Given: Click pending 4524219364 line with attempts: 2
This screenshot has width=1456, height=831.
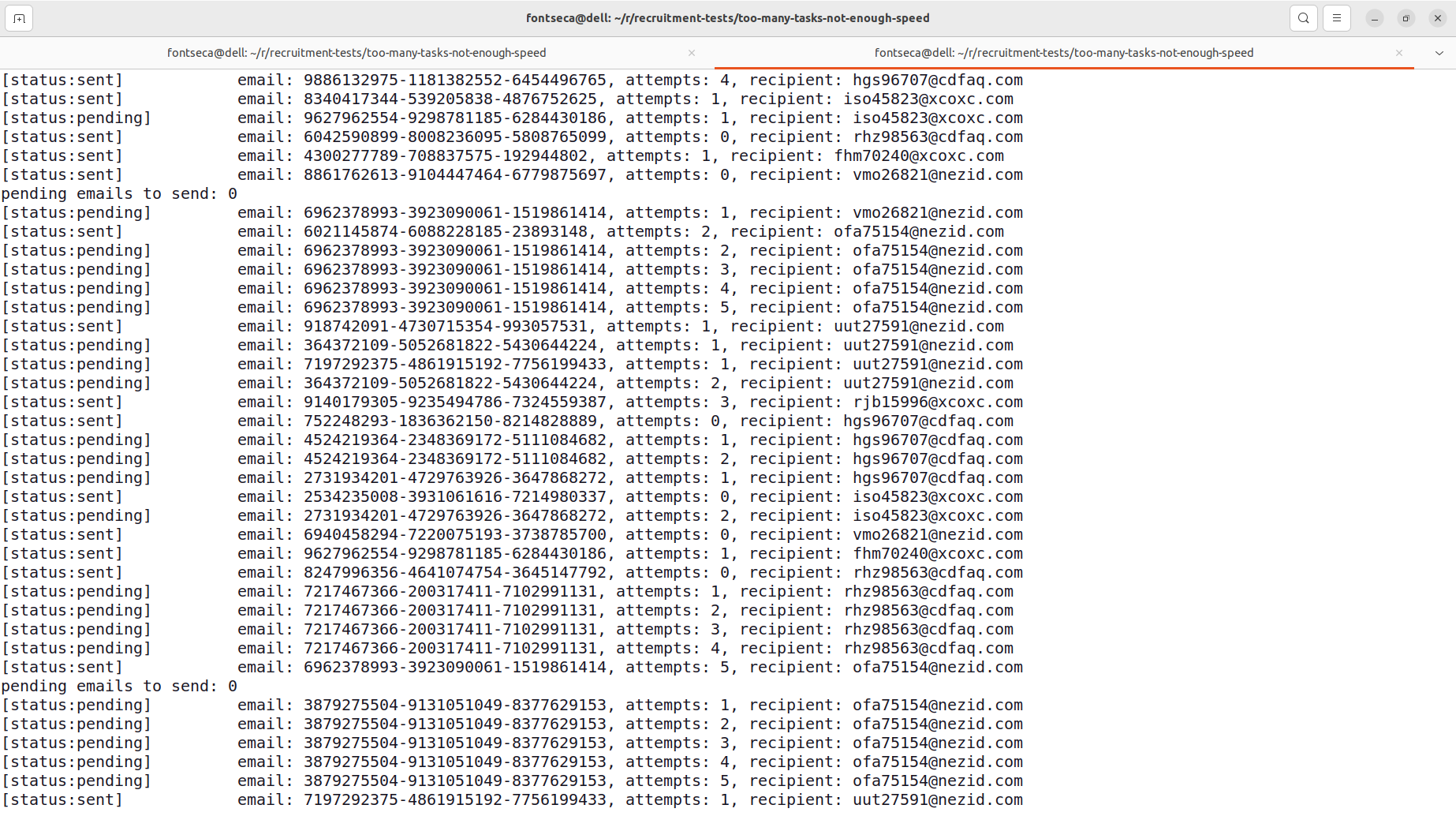Looking at the screenshot, I should point(512,459).
